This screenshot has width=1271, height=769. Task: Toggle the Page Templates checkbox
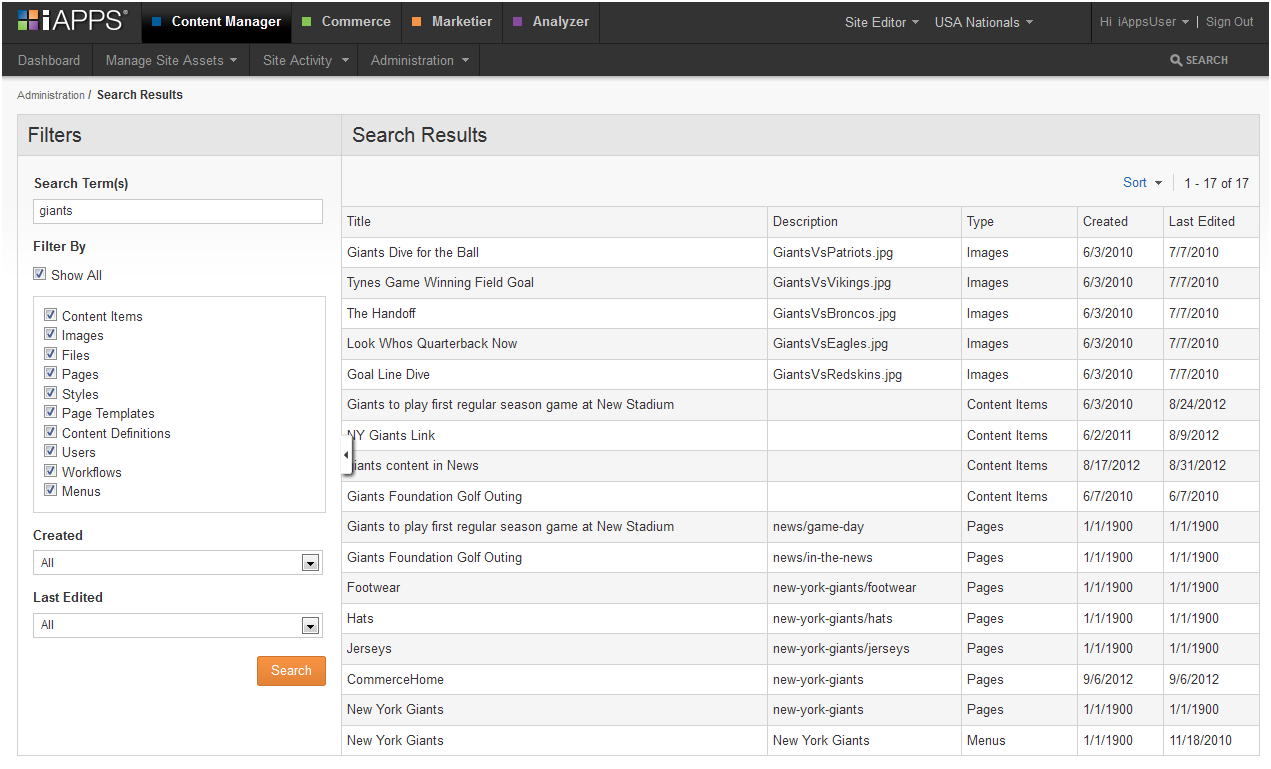[x=50, y=413]
